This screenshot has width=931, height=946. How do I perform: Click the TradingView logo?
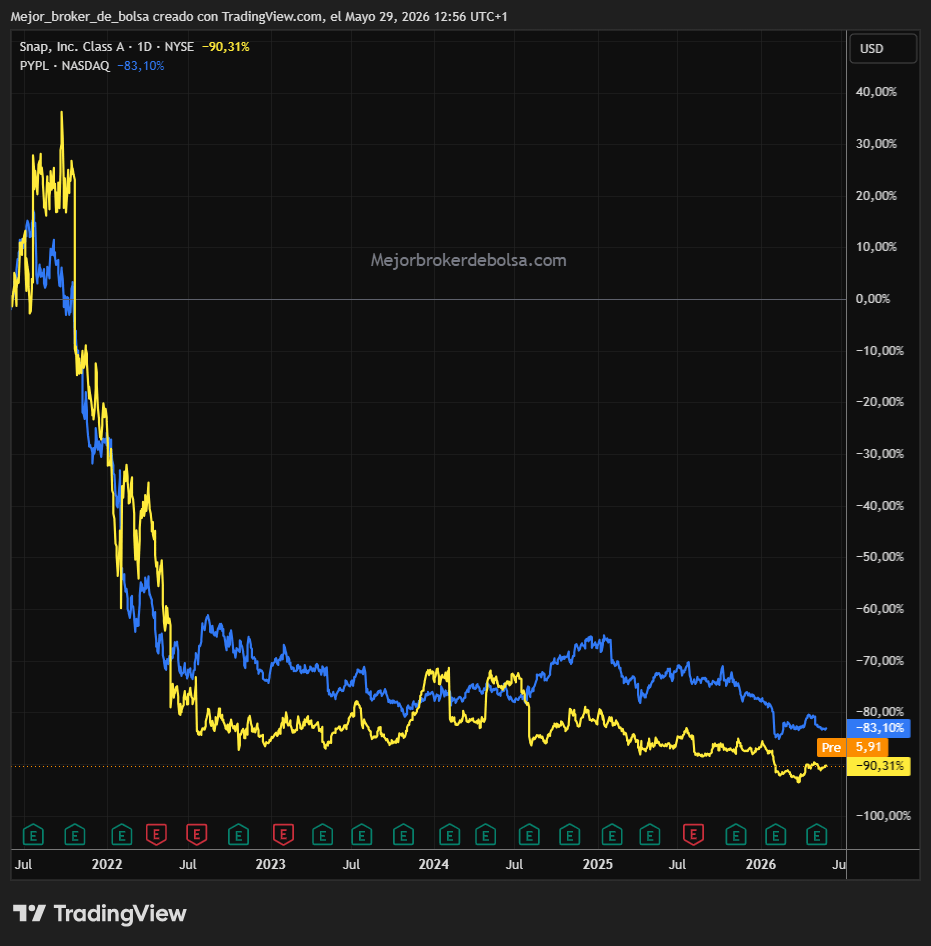100,913
